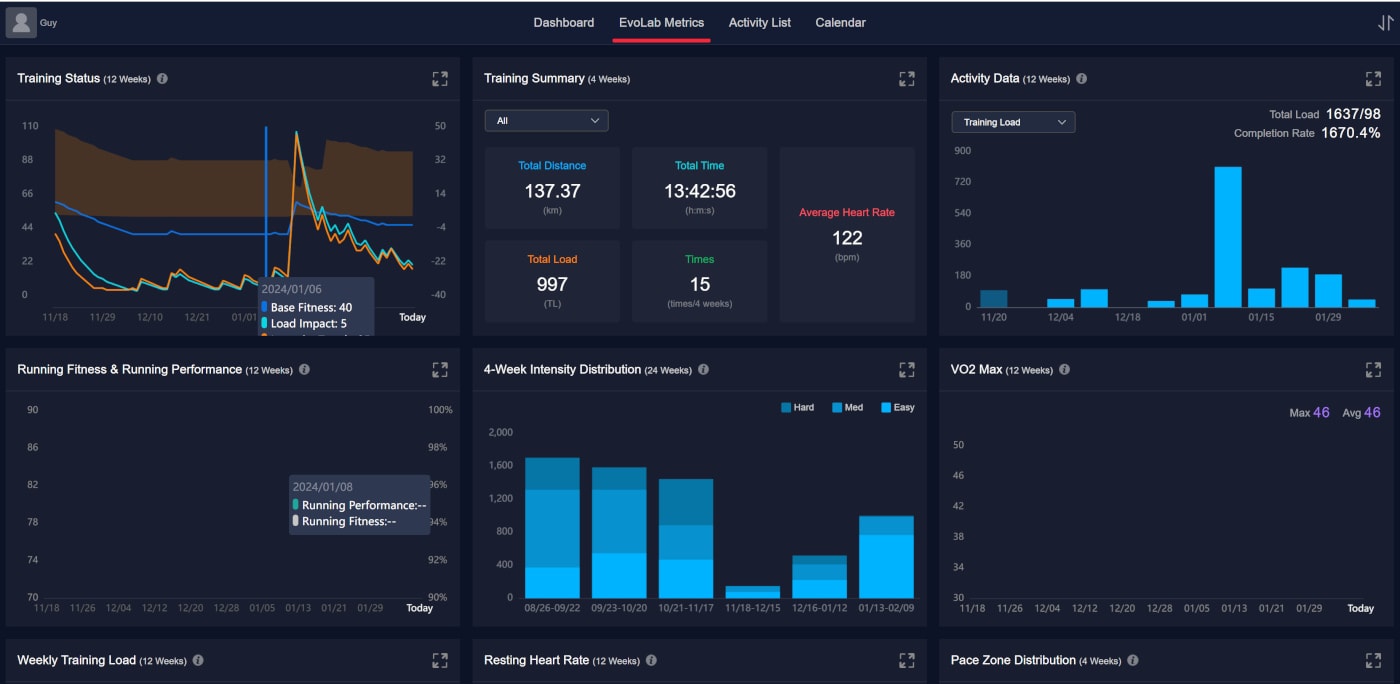Expand the 4-Week Intensity Distribution panel to fullscreen

pyautogui.click(x=907, y=369)
